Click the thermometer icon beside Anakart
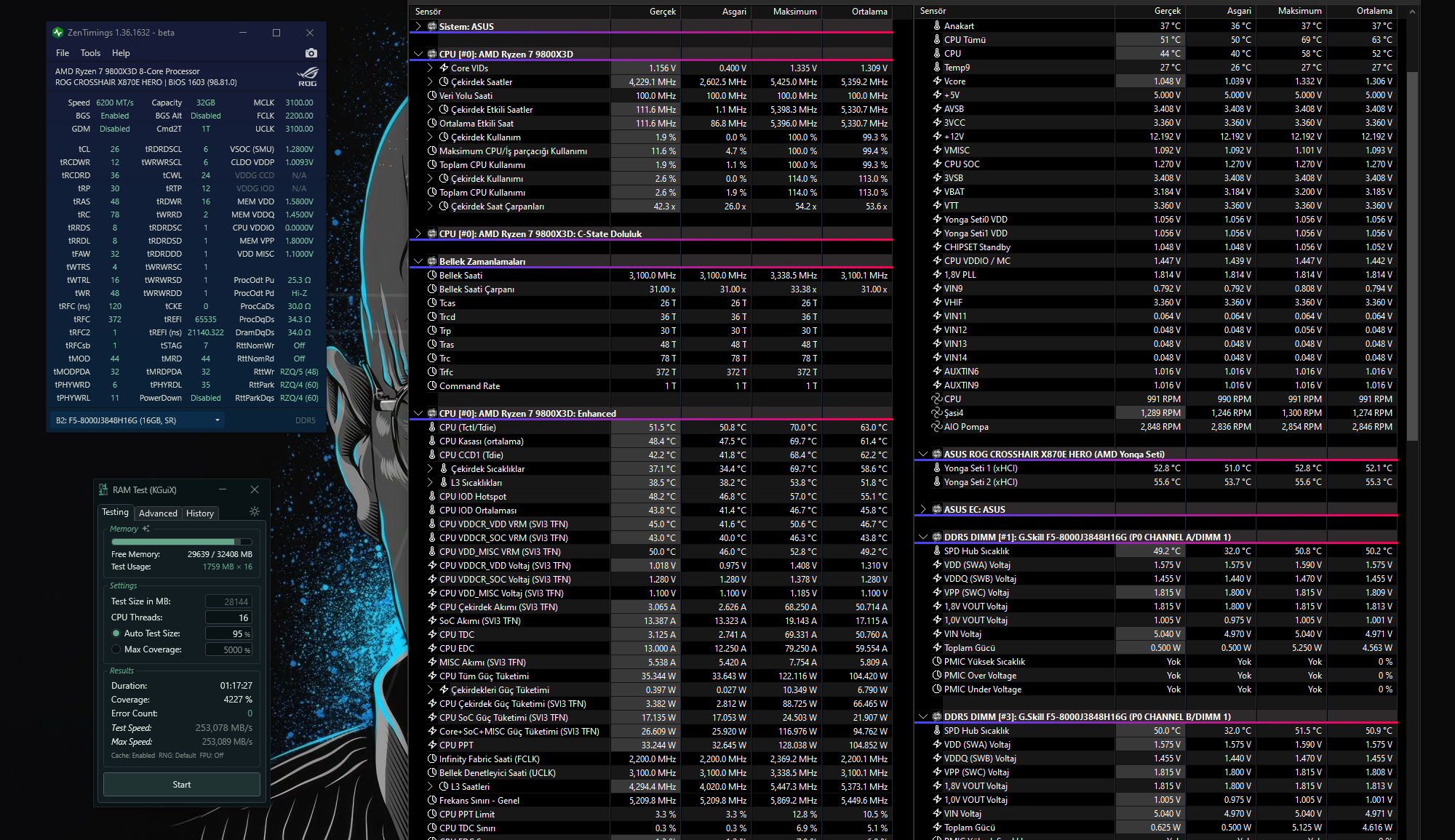The height and width of the screenshot is (840, 1455). click(937, 26)
